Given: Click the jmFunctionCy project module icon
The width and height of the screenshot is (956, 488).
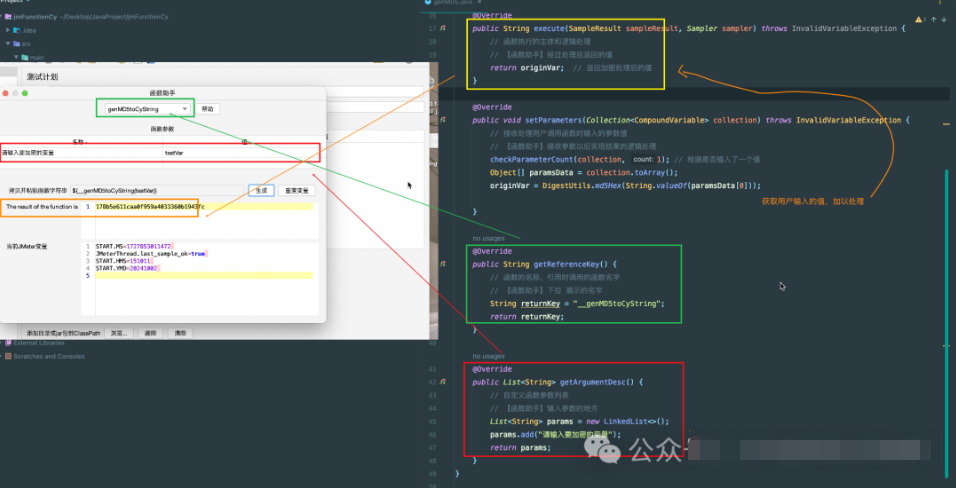Looking at the screenshot, I should tap(9, 17).
